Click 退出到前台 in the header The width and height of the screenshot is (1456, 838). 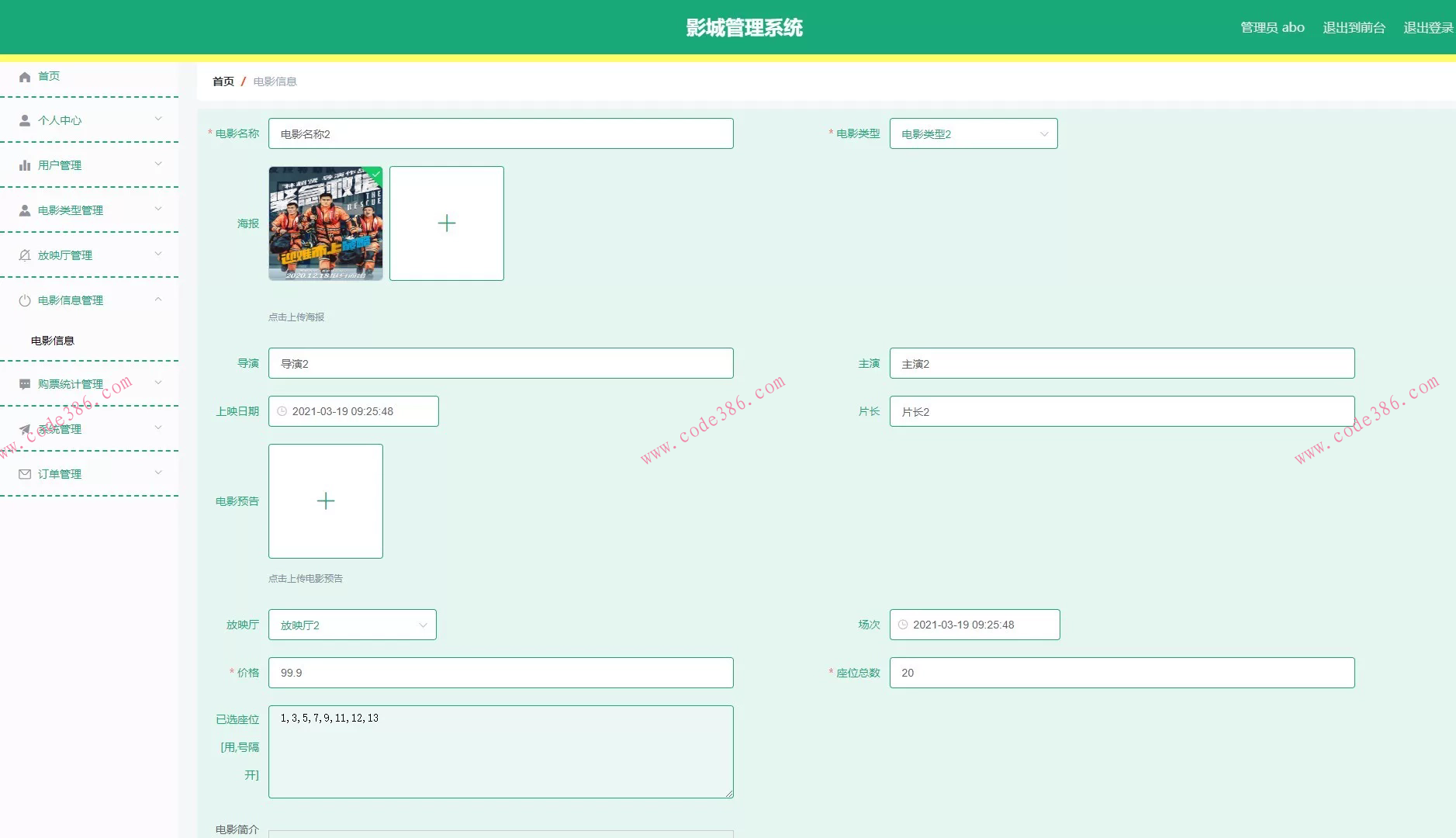click(1354, 28)
